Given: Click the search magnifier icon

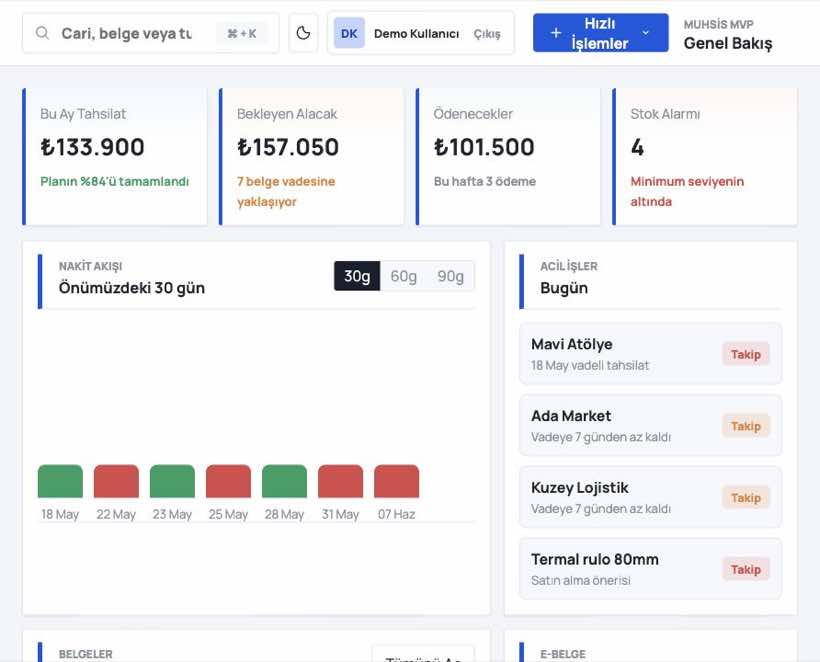Looking at the screenshot, I should (x=42, y=33).
